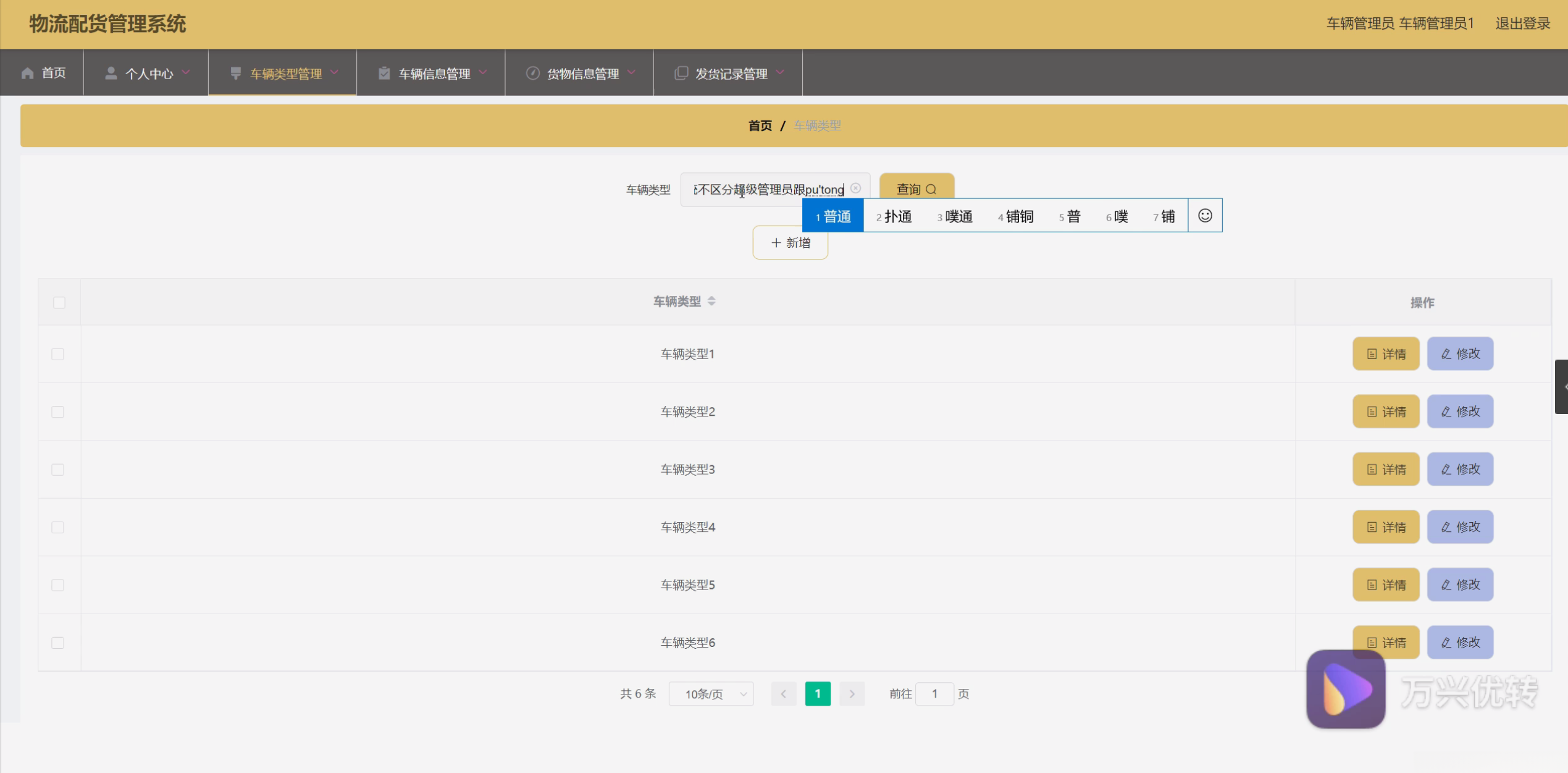Click the emoji smiley in the IME bar
The height and width of the screenshot is (773, 1568).
point(1204,216)
